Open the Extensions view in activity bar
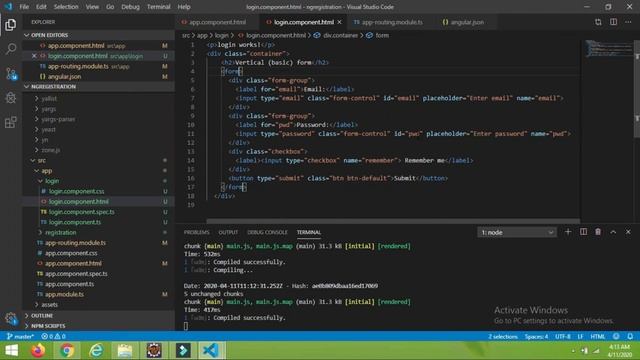 tap(11, 122)
